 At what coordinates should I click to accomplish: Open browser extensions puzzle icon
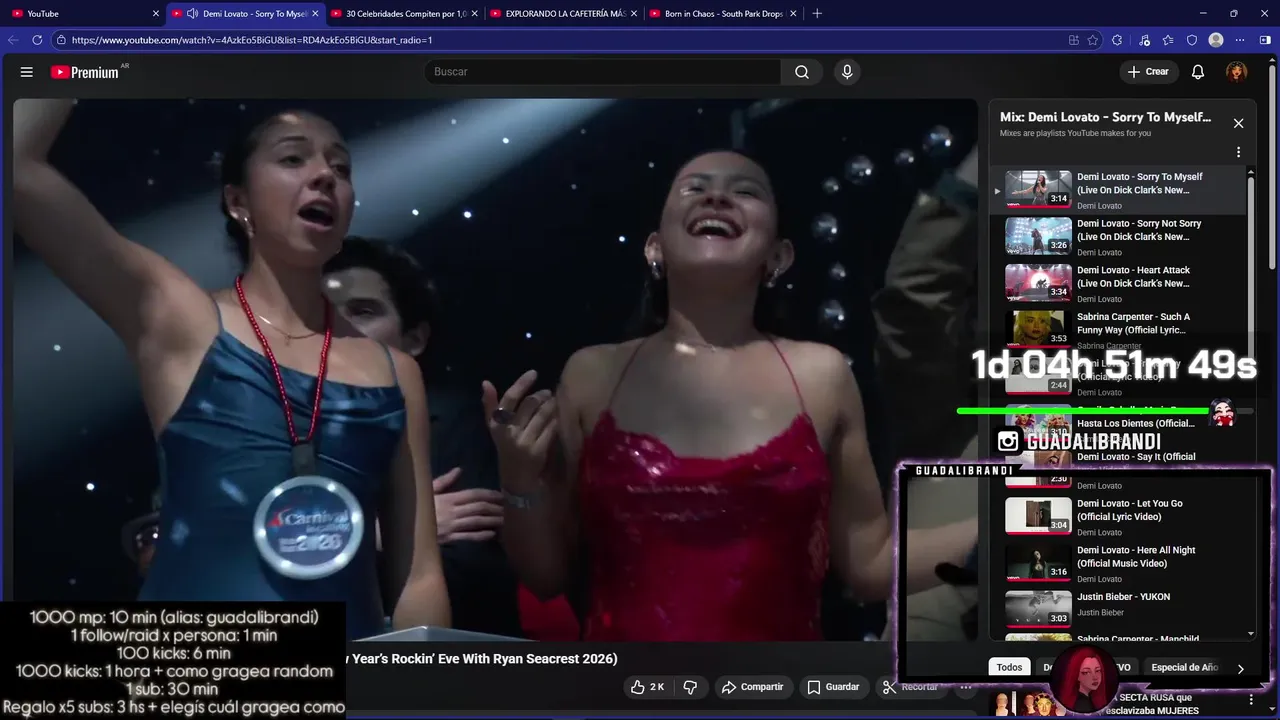(x=1117, y=40)
